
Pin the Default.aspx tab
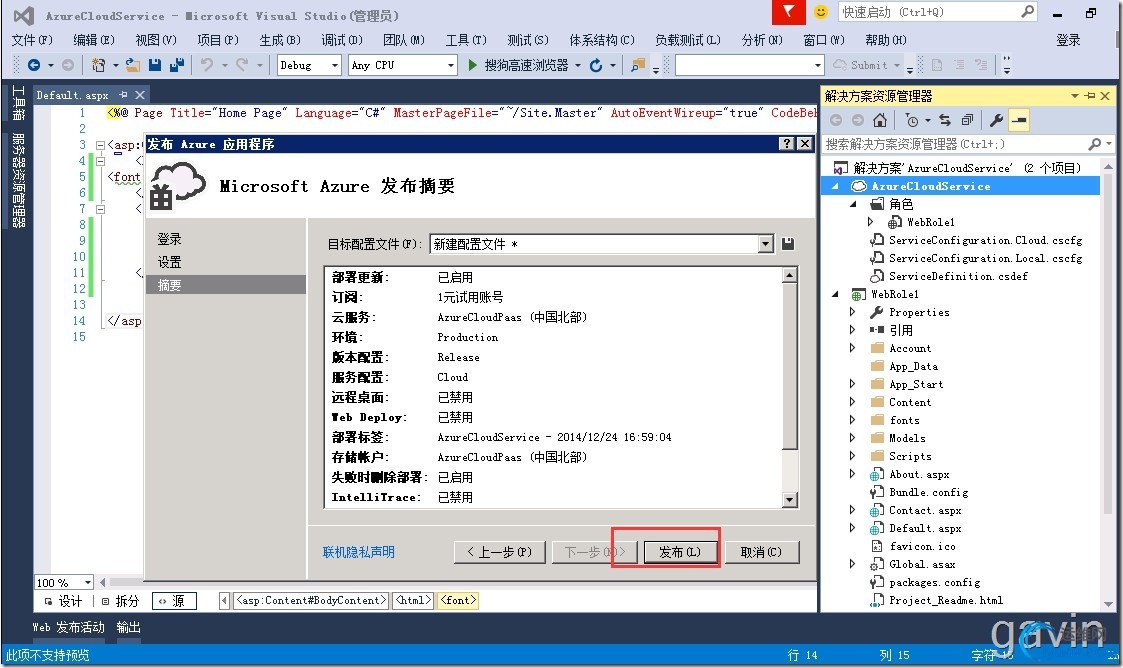123,95
